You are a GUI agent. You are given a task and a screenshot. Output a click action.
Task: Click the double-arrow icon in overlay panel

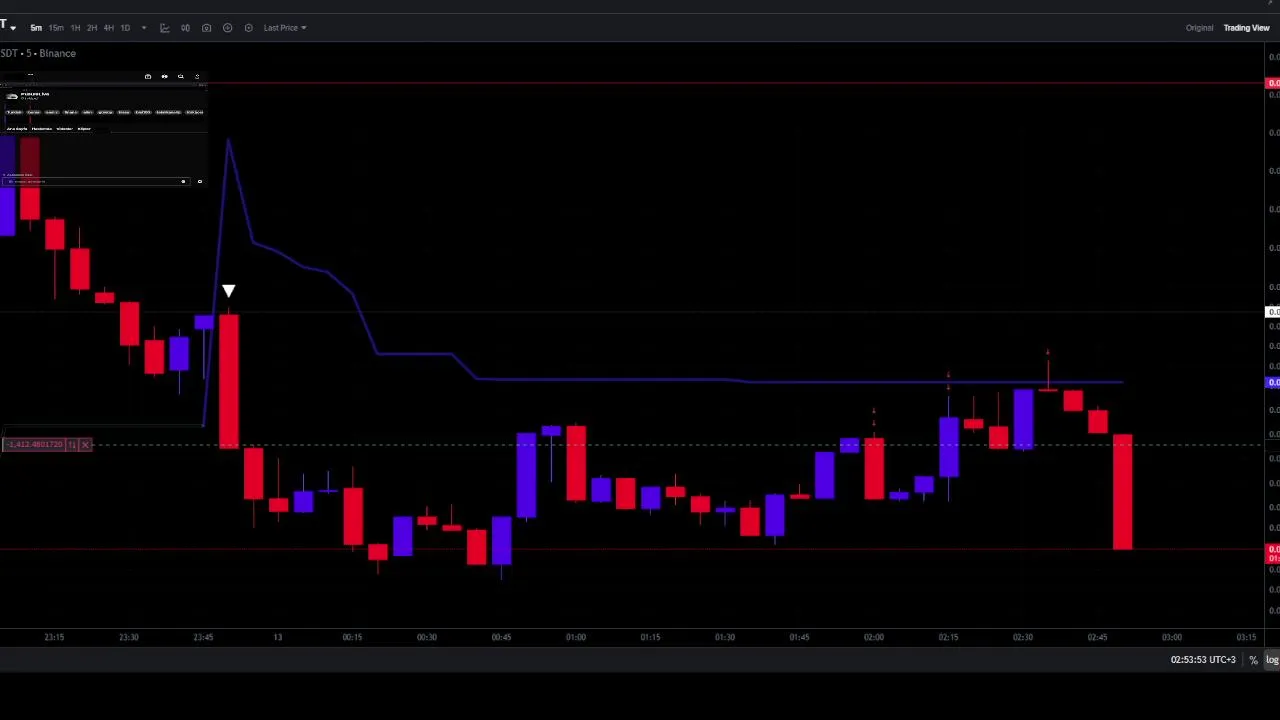(164, 76)
